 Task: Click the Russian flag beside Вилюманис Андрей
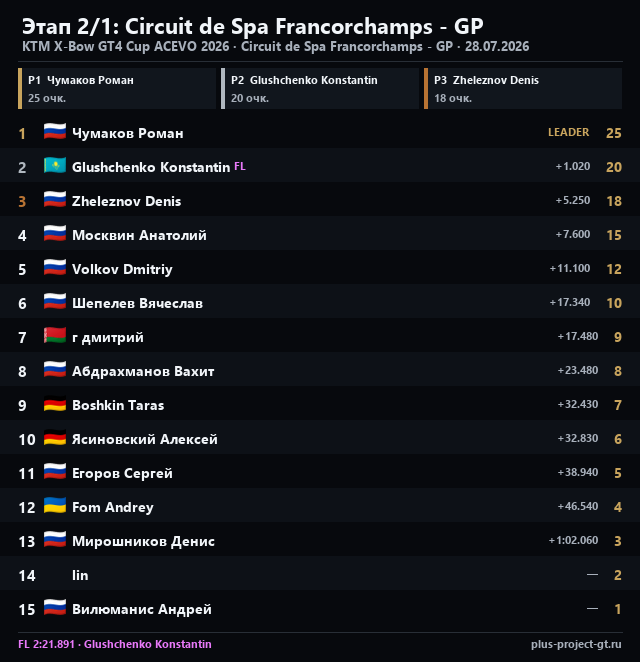coord(55,608)
